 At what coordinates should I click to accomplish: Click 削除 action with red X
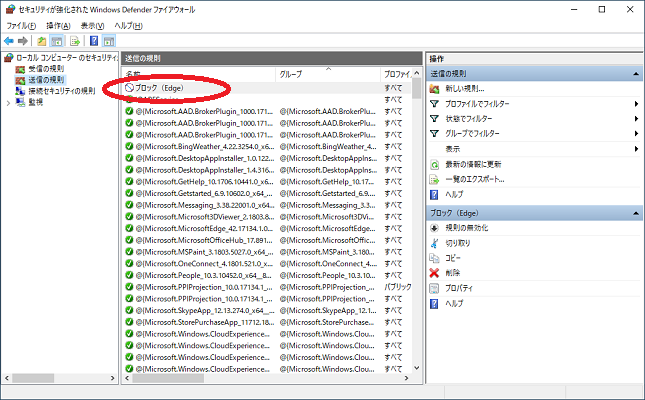pos(452,272)
